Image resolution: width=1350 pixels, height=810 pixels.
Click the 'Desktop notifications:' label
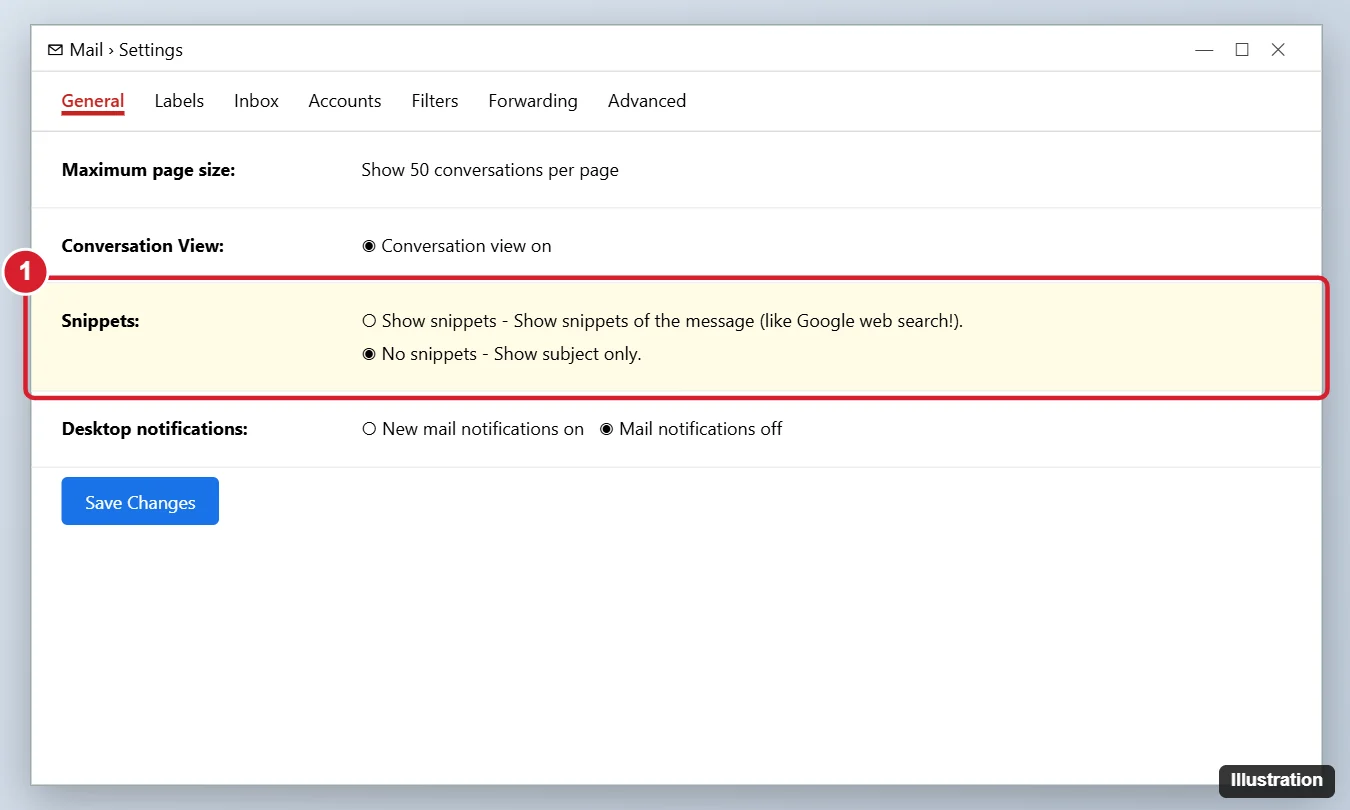click(154, 429)
